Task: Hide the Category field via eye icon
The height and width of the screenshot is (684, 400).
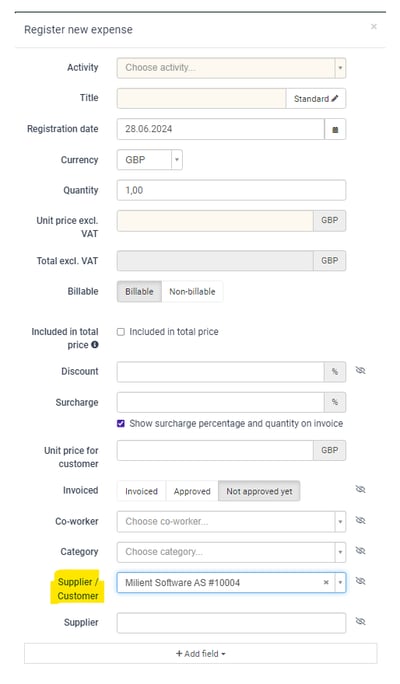Action: [360, 551]
